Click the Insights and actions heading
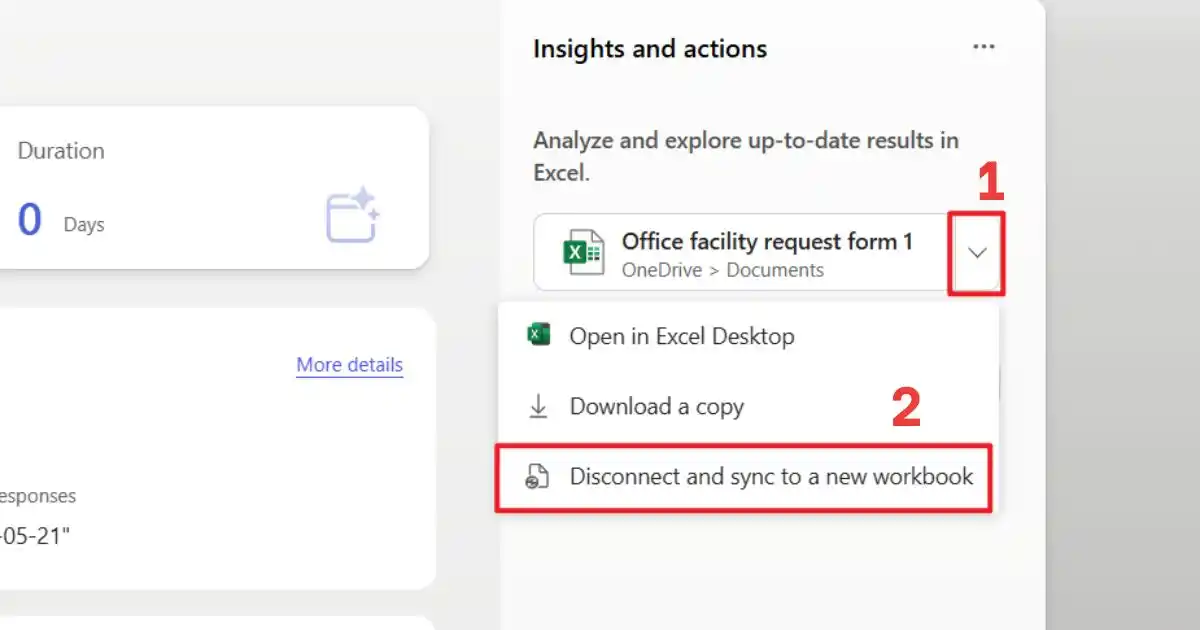Image resolution: width=1200 pixels, height=630 pixels. 650,49
